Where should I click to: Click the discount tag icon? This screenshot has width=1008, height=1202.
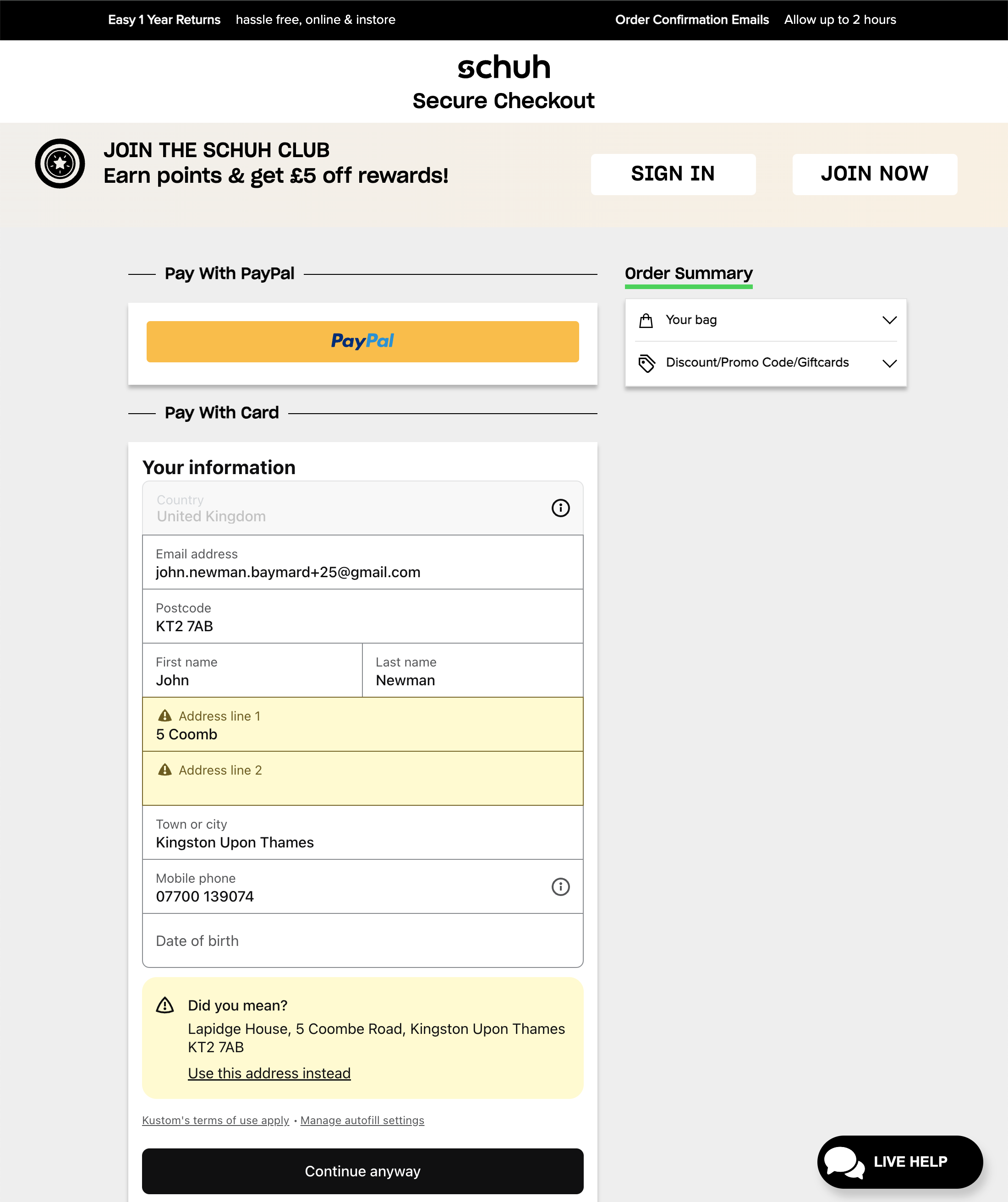point(647,363)
